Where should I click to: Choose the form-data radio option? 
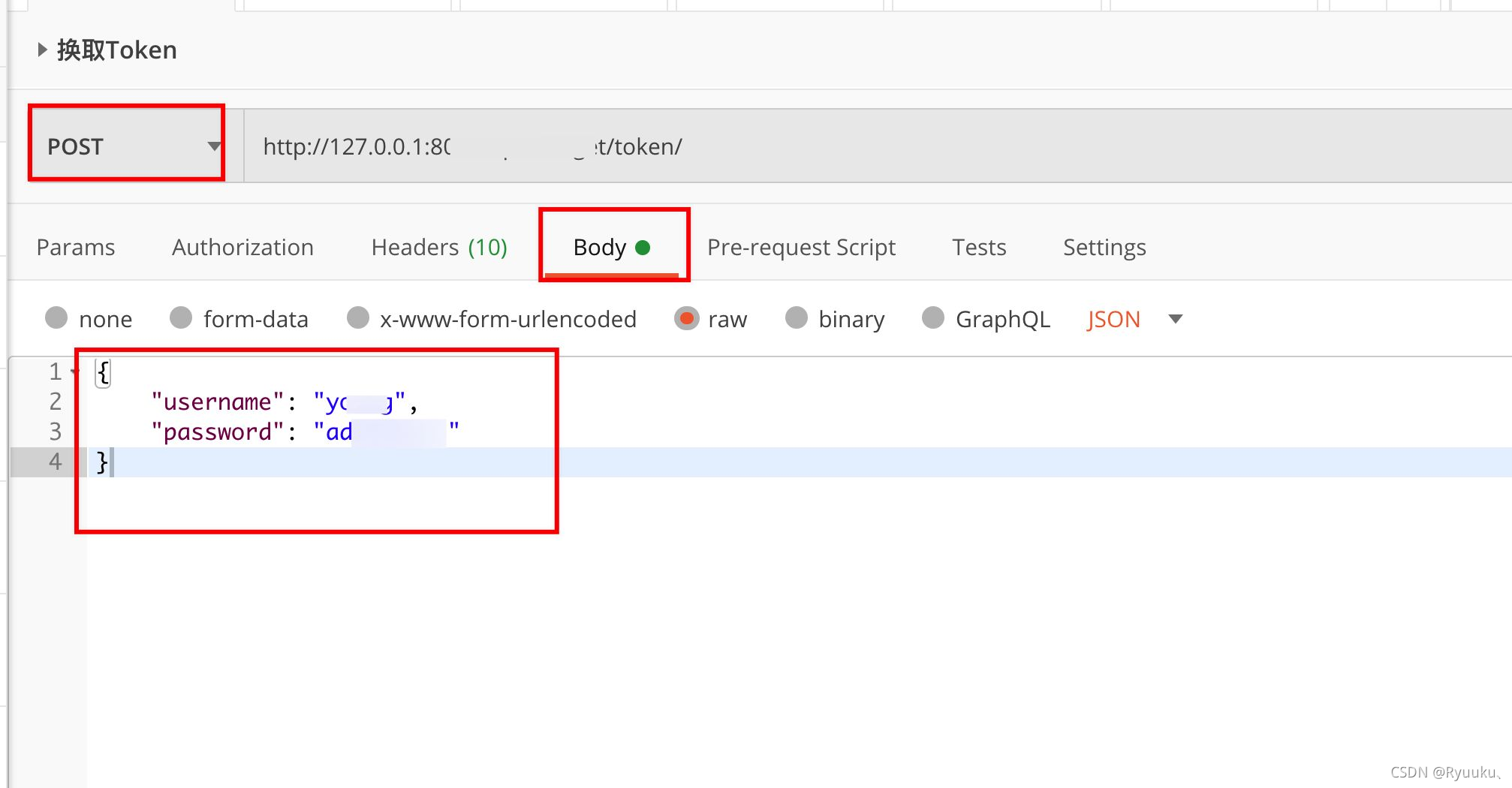click(x=181, y=318)
